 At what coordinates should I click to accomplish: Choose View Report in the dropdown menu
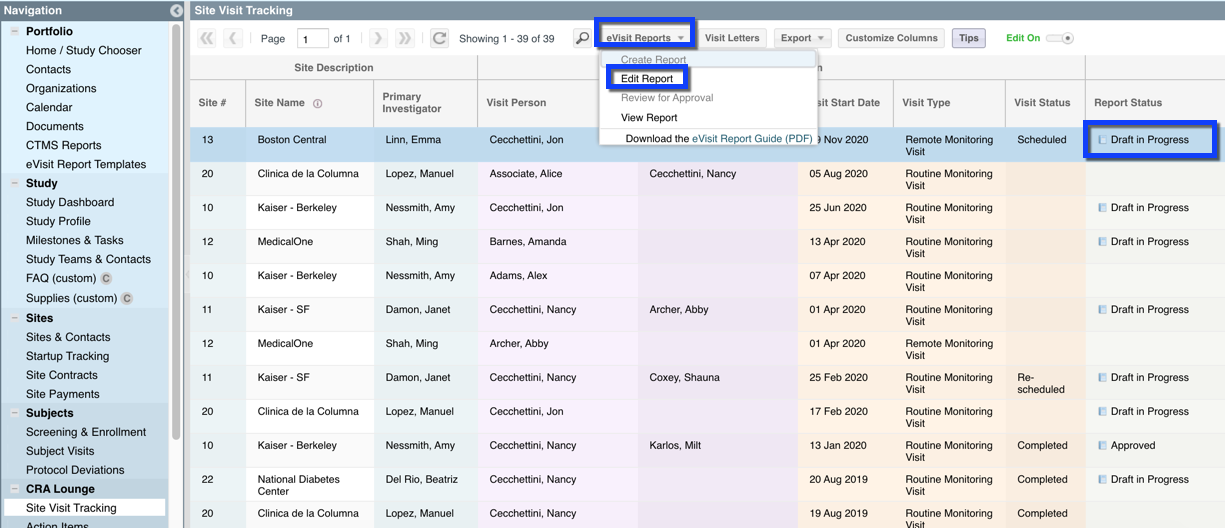click(648, 118)
